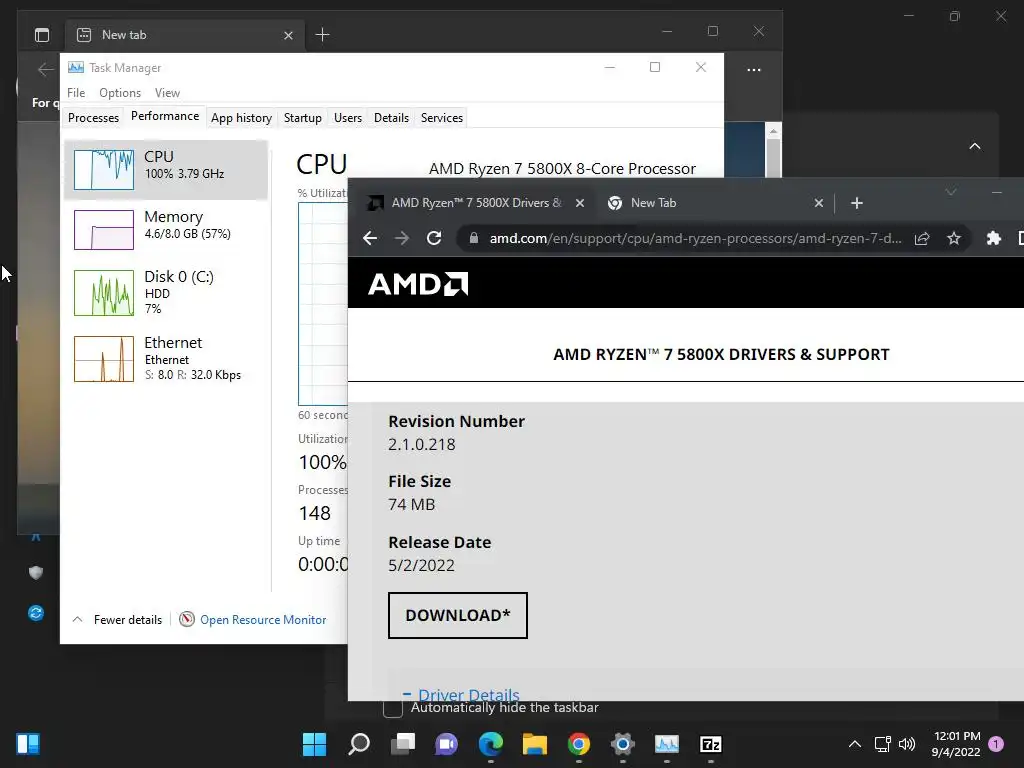Click the Resource Monitor gauge icon
Screen dimensions: 1024x768
click(187, 619)
